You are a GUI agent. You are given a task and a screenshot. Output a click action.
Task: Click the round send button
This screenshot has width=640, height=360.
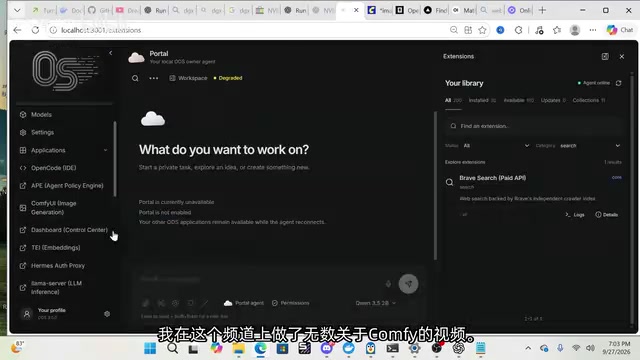[x=408, y=284]
